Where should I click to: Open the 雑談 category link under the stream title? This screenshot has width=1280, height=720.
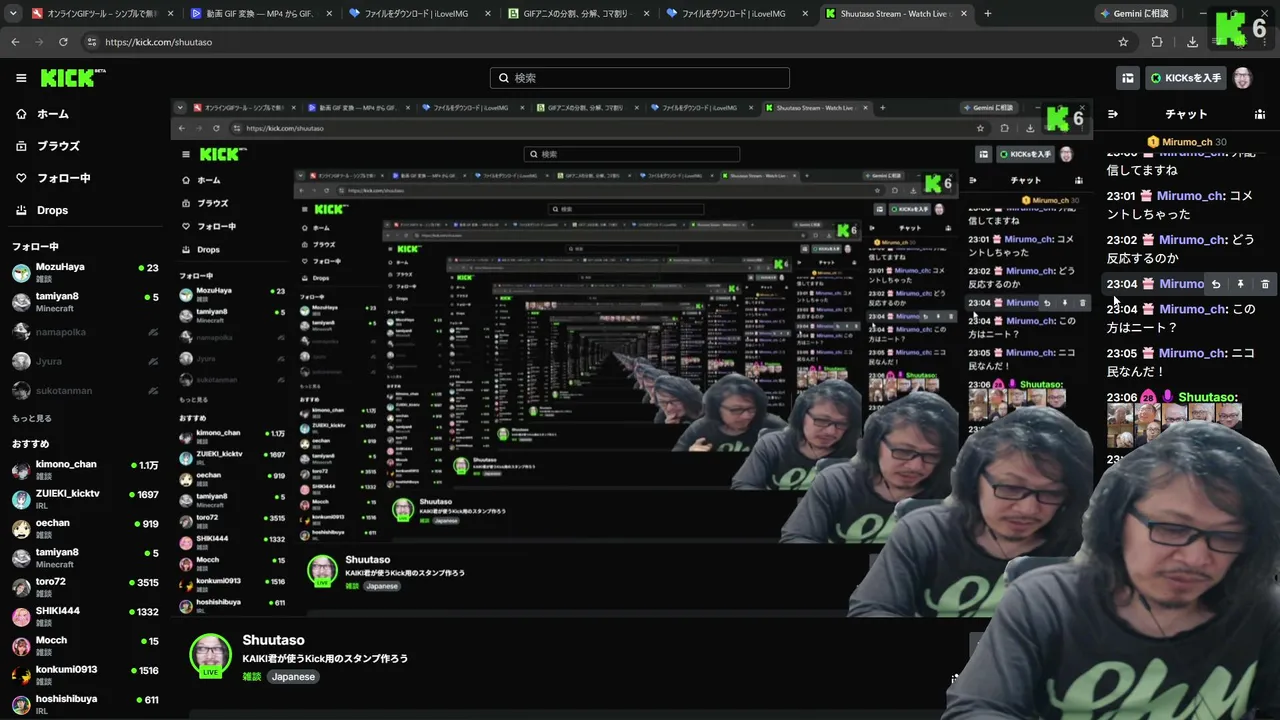tap(251, 677)
